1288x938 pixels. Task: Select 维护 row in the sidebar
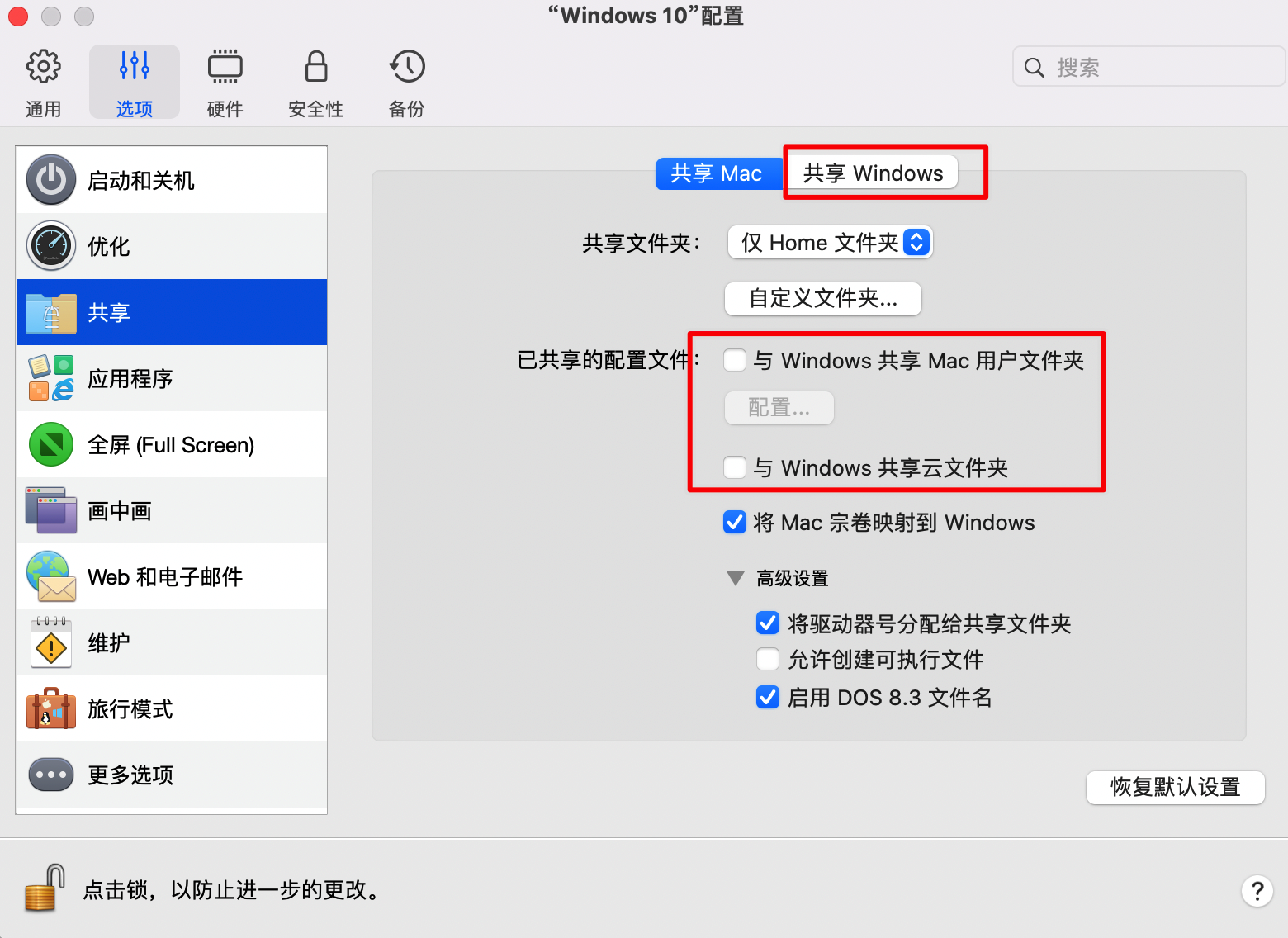[x=172, y=642]
